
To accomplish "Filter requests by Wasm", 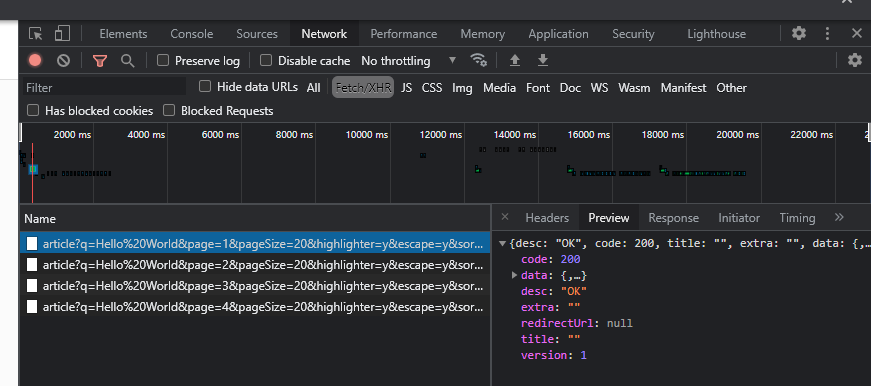I will tap(634, 88).
